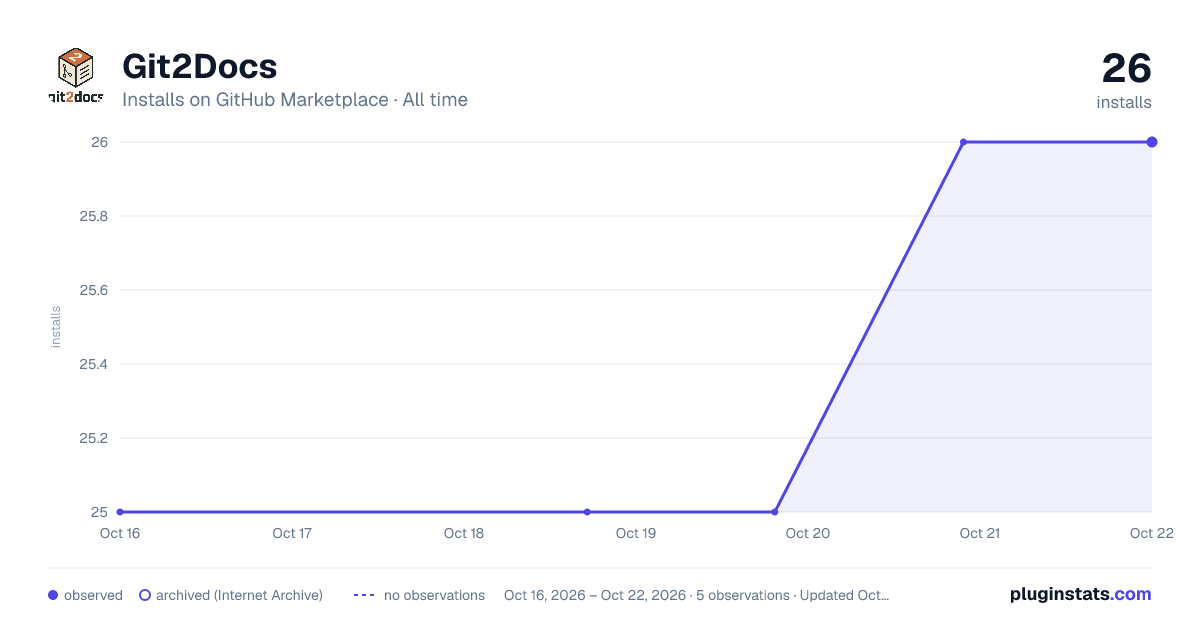Click the date range text 'Oct 16, 2026 – Oct 22, 2026'
The image size is (1200, 630).
(x=595, y=595)
